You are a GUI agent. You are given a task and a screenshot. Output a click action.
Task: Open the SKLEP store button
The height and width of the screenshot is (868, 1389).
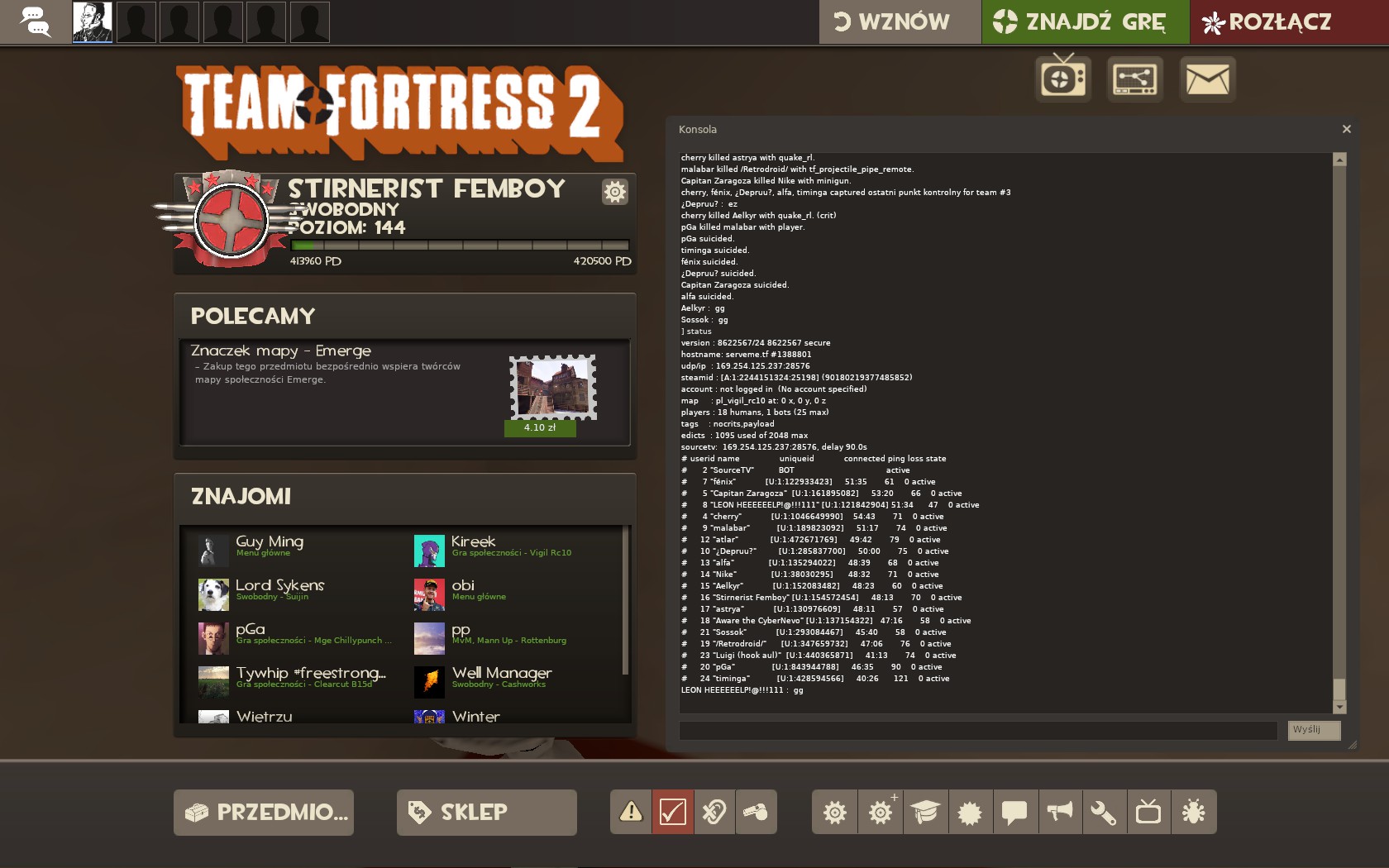point(486,813)
